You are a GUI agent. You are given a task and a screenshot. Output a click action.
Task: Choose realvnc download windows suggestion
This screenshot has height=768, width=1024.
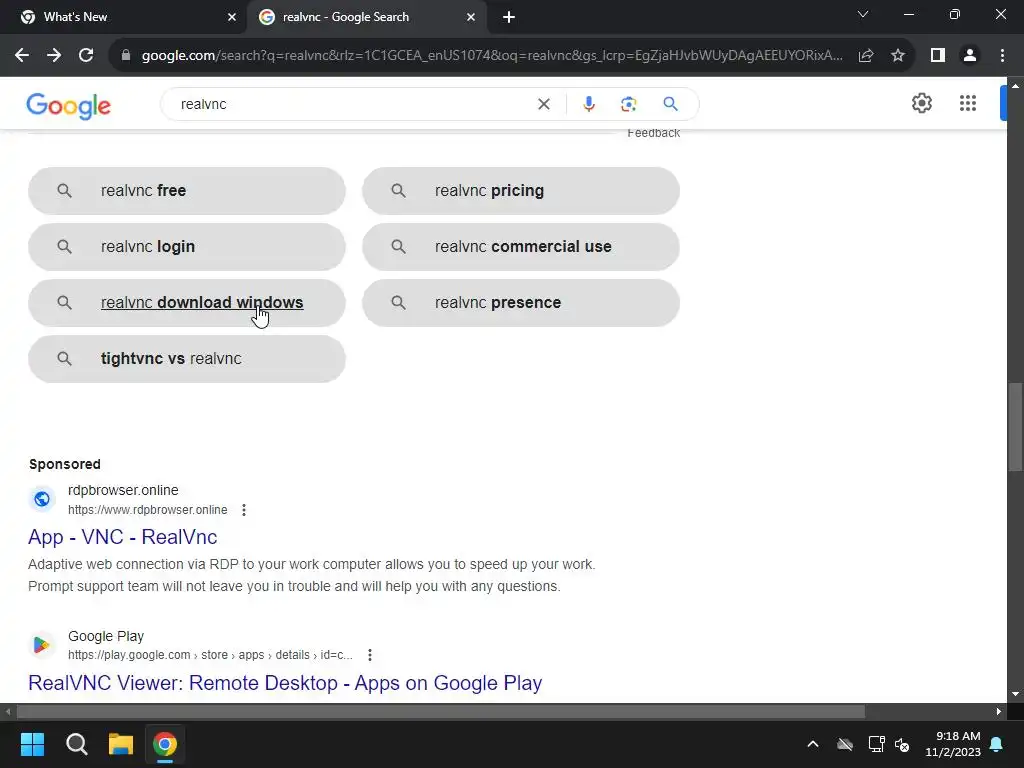(x=187, y=303)
